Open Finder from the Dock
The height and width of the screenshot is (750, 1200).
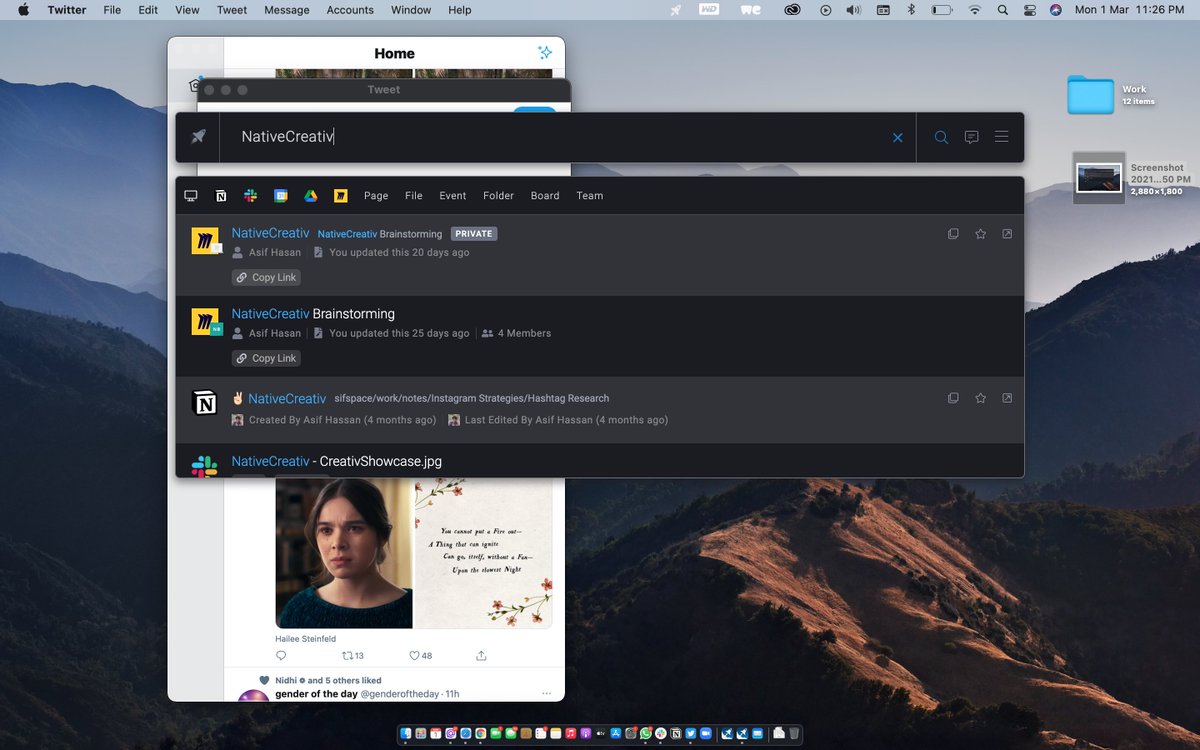(x=406, y=733)
